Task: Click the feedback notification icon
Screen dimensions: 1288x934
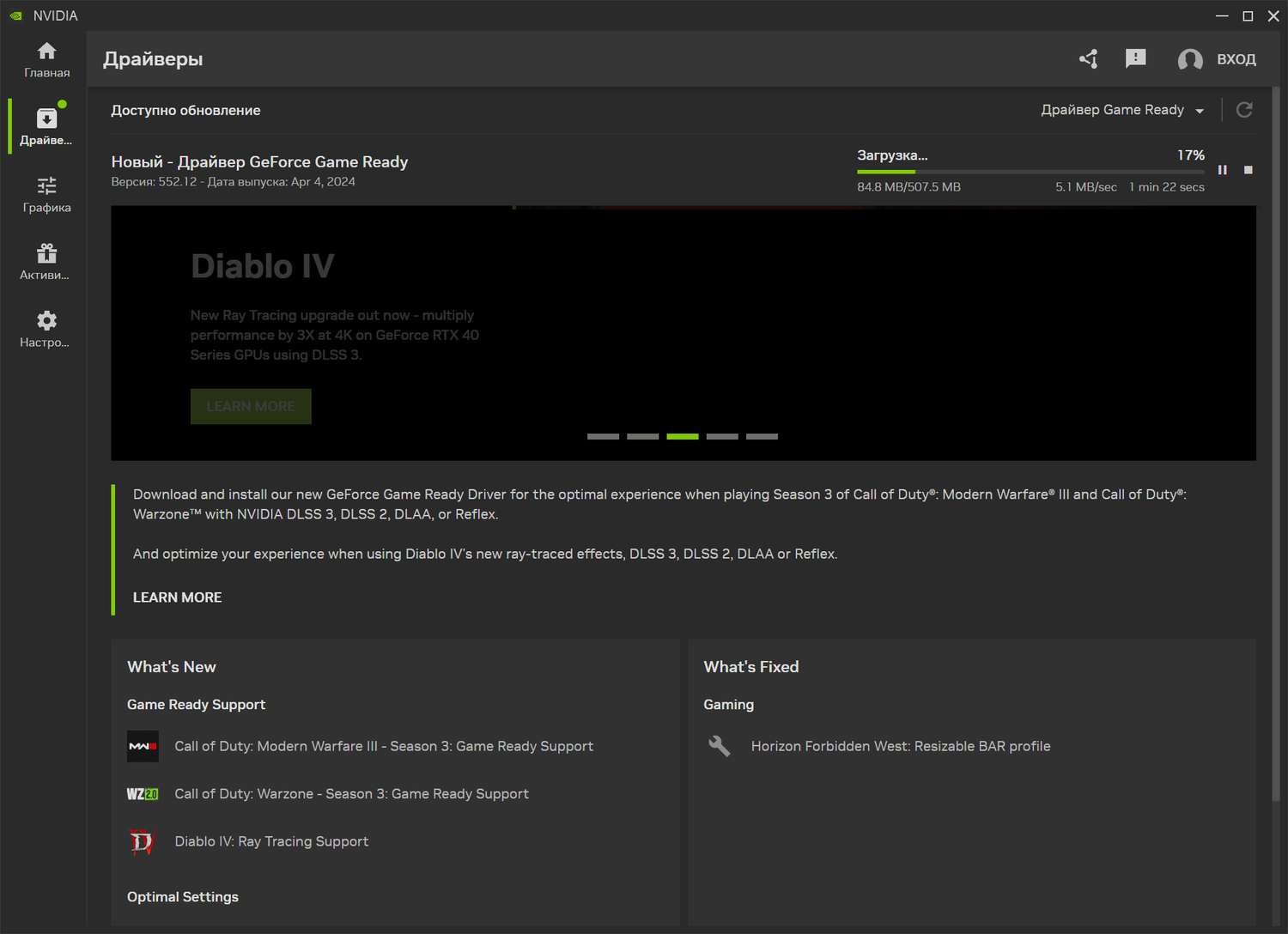Action: (1135, 58)
